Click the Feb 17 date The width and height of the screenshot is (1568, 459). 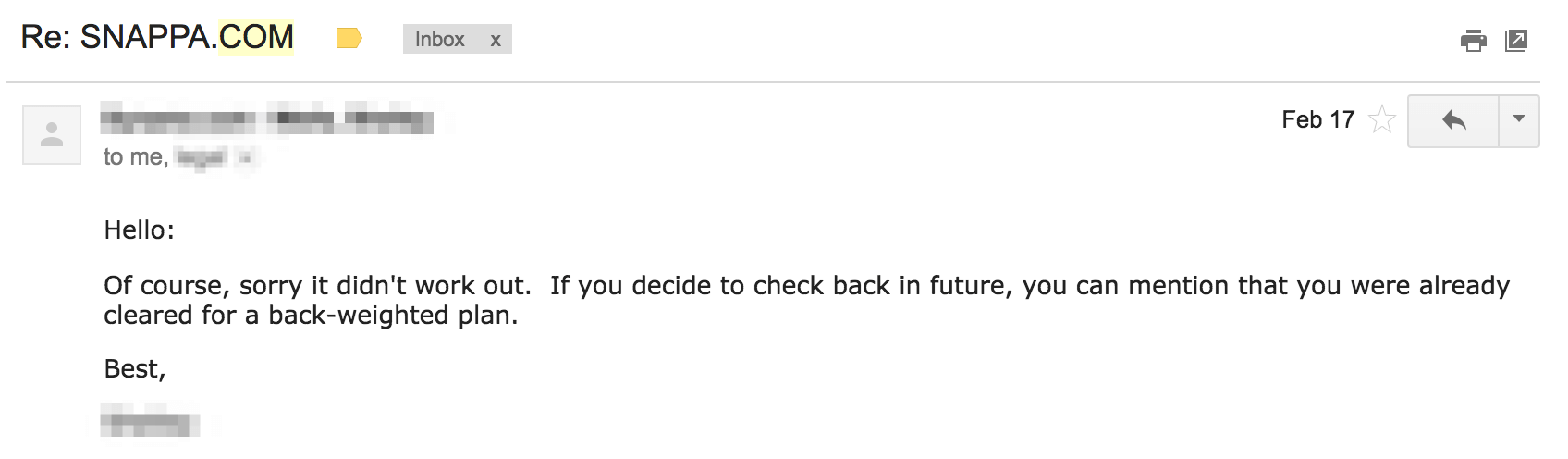[1317, 120]
